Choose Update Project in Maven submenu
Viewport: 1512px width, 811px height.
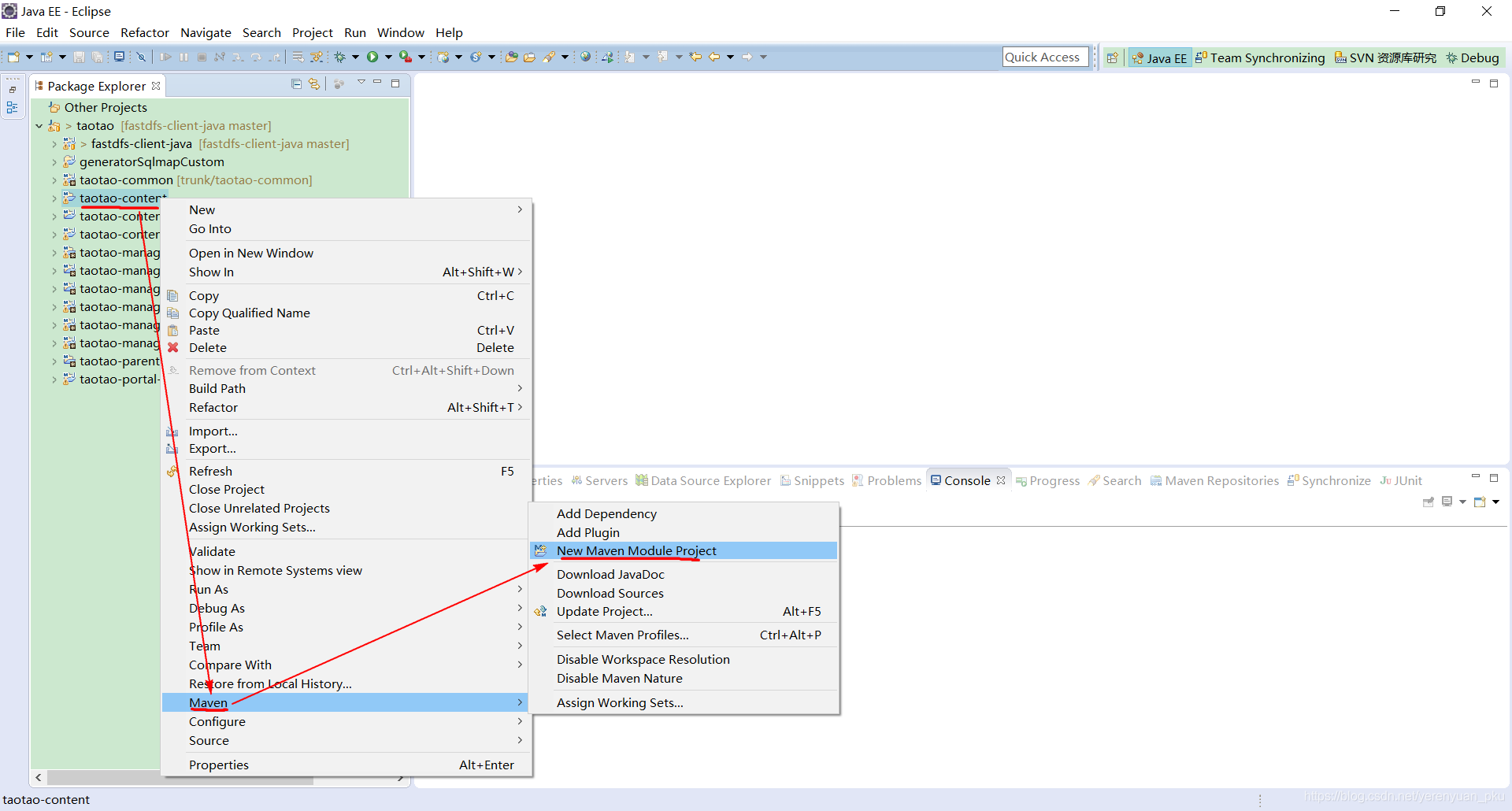pyautogui.click(x=684, y=612)
